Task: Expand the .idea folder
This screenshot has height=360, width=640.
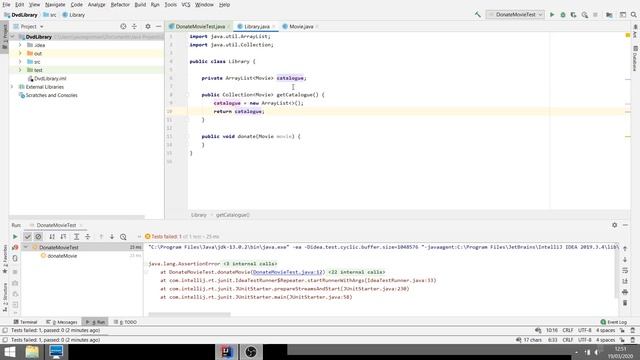Action: (20, 45)
